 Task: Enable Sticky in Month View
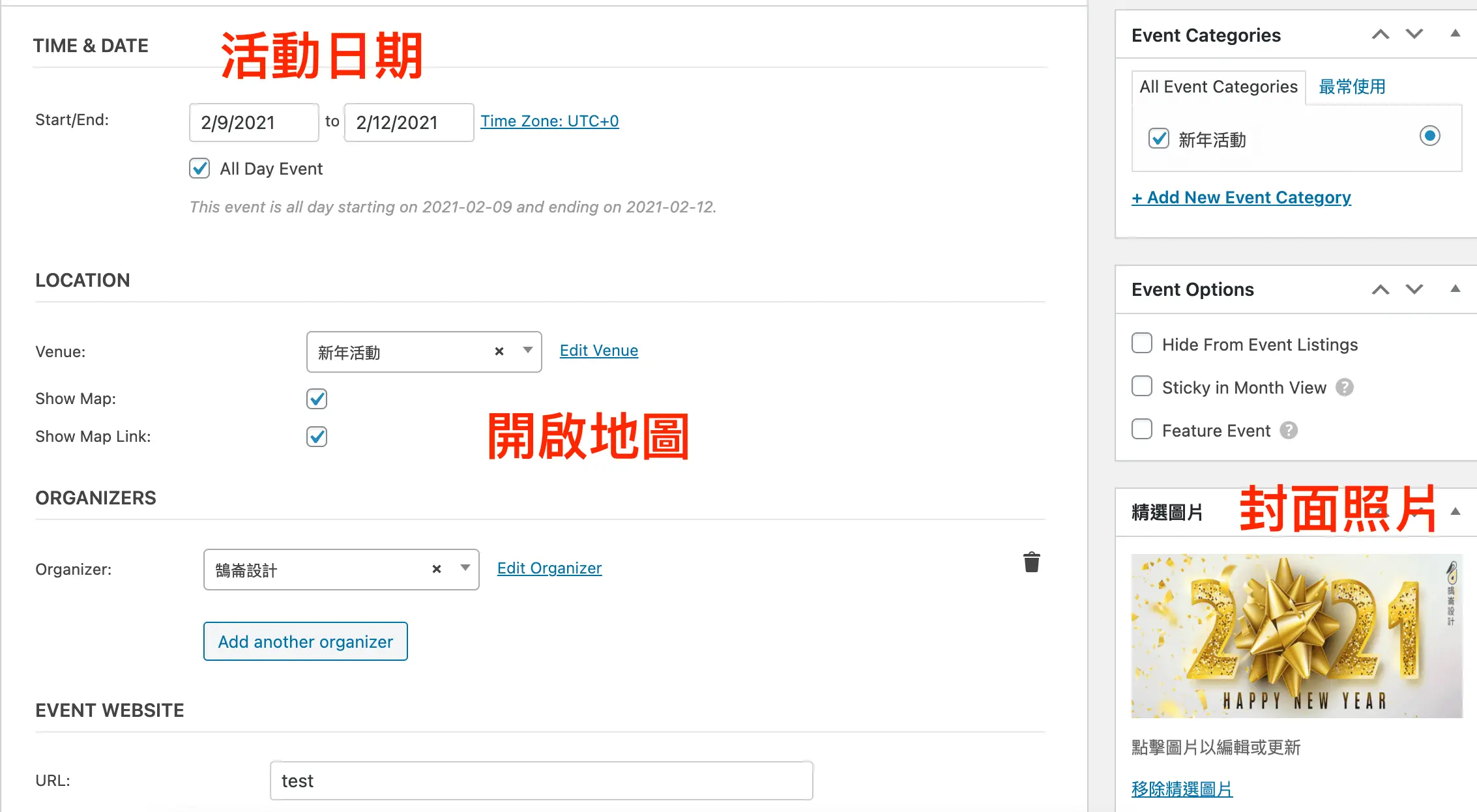[1142, 386]
